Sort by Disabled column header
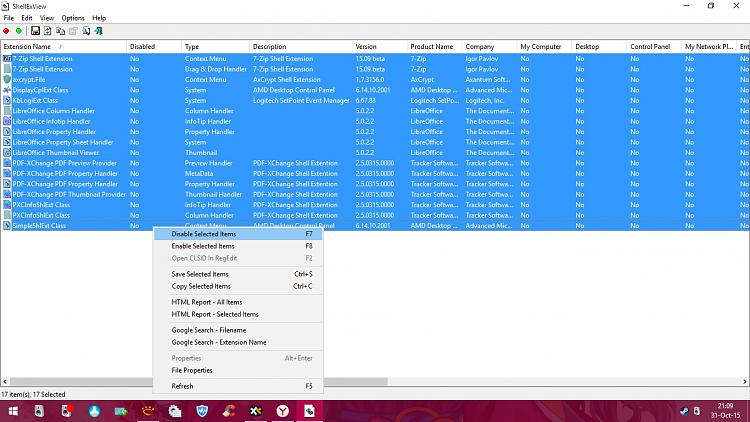 pos(154,46)
